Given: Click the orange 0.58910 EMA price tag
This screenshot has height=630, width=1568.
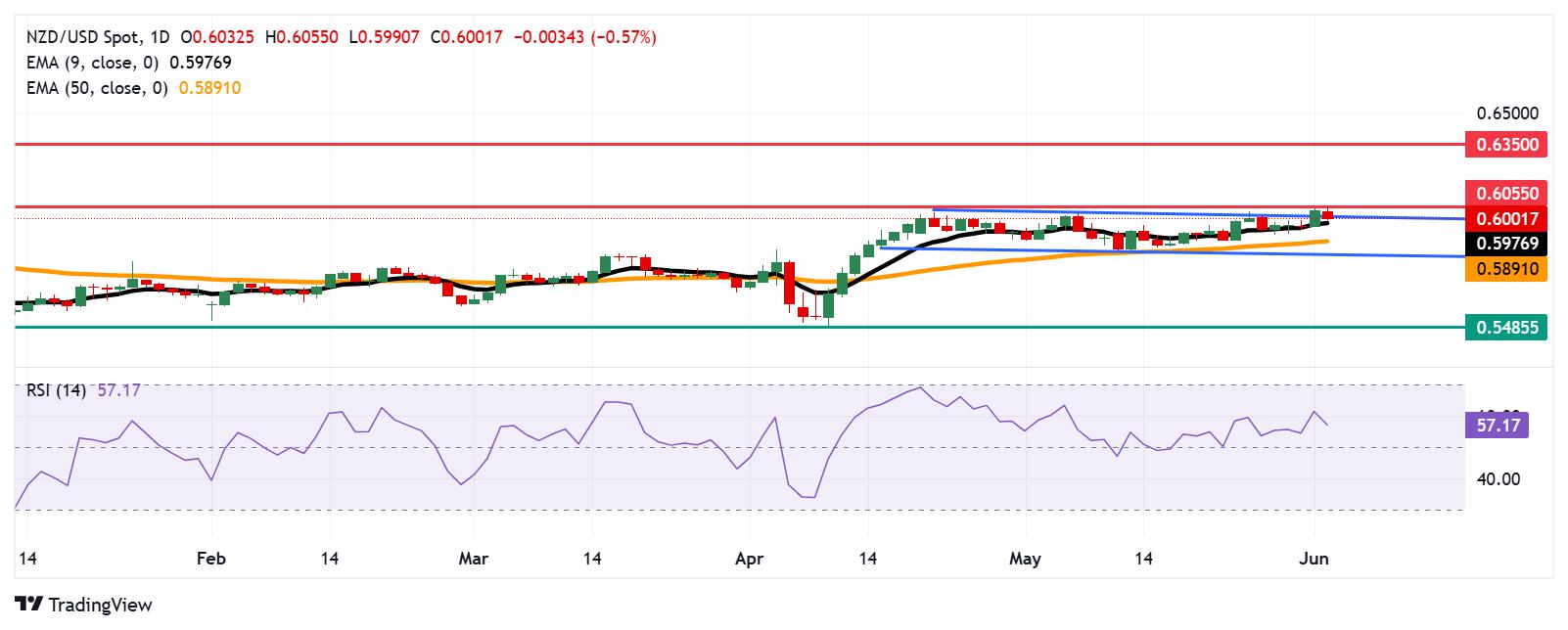Looking at the screenshot, I should point(1506,268).
